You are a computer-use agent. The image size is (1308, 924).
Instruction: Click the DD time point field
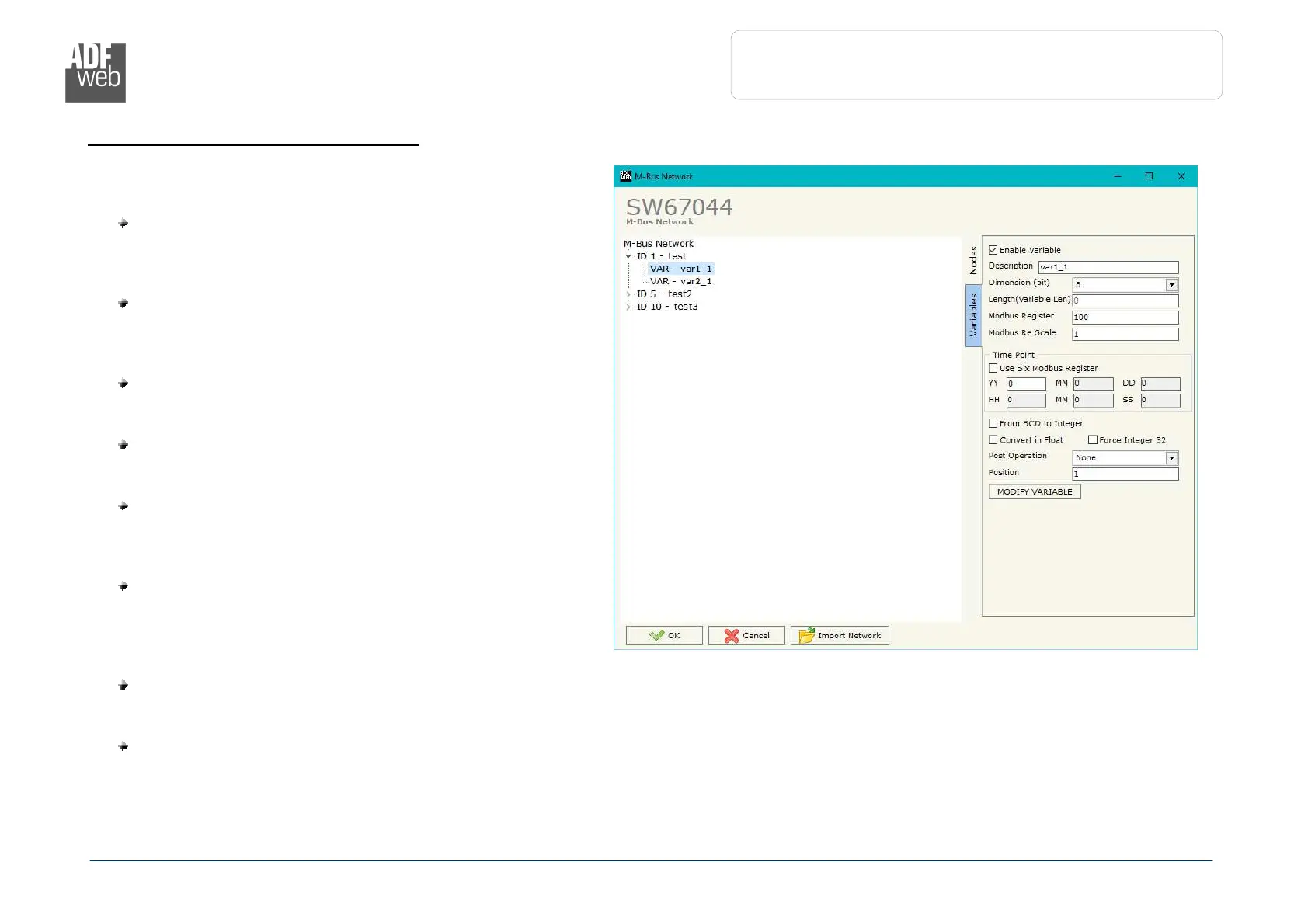1160,384
